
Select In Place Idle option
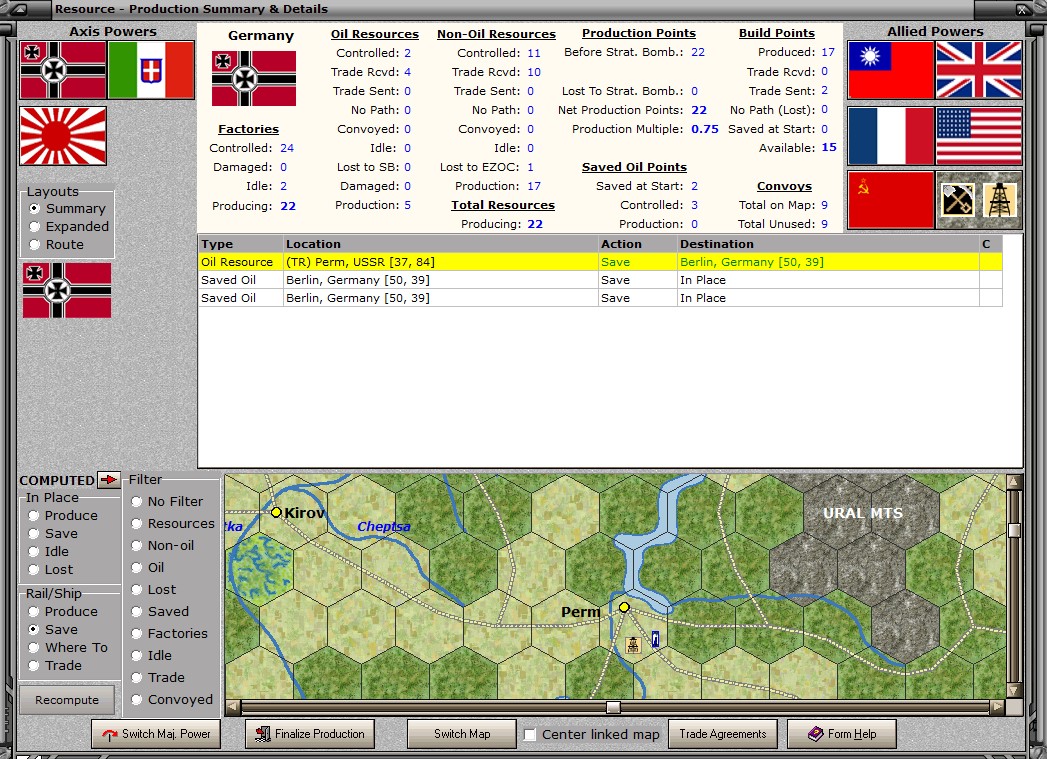click(49, 551)
